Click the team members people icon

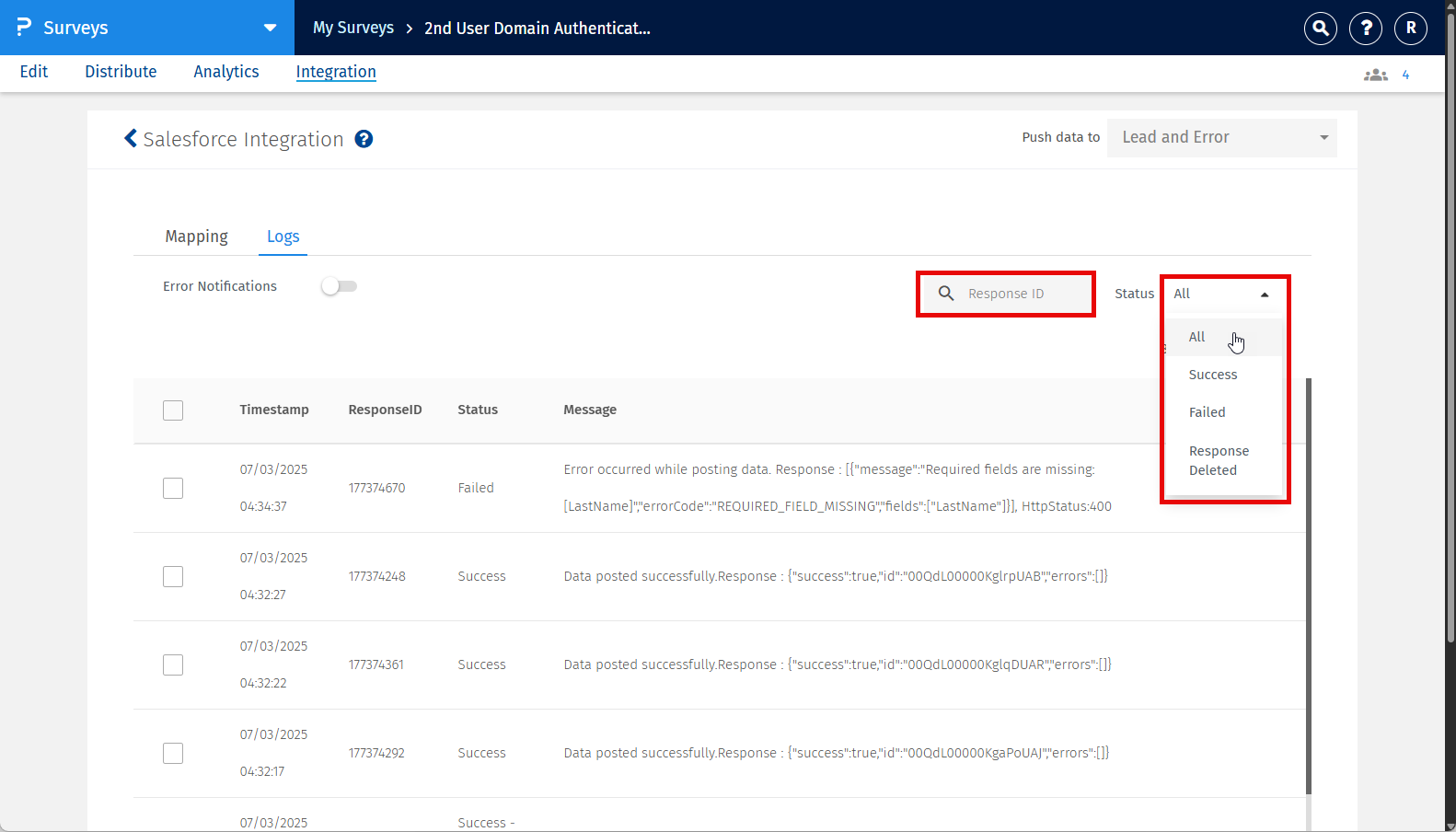coord(1375,75)
